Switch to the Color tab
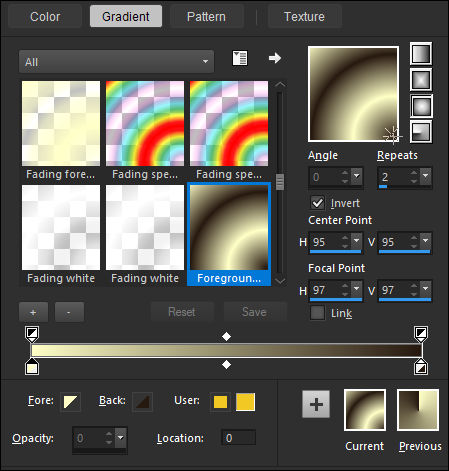 [x=45, y=17]
